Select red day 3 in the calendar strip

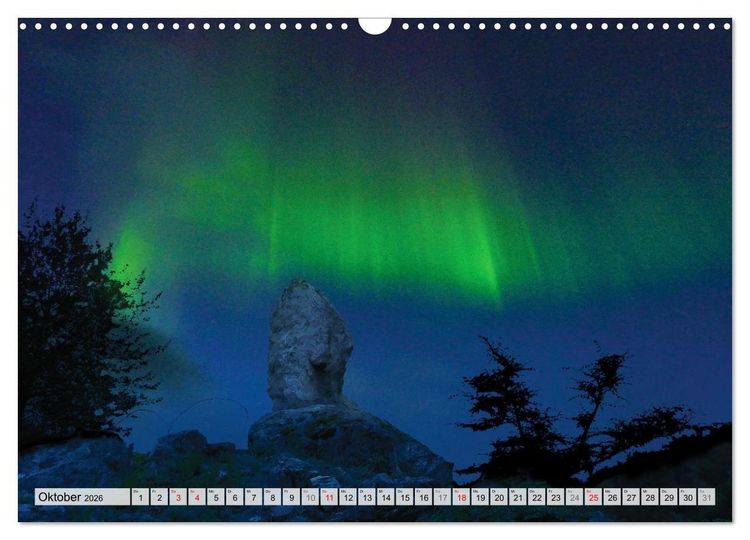pos(178,496)
